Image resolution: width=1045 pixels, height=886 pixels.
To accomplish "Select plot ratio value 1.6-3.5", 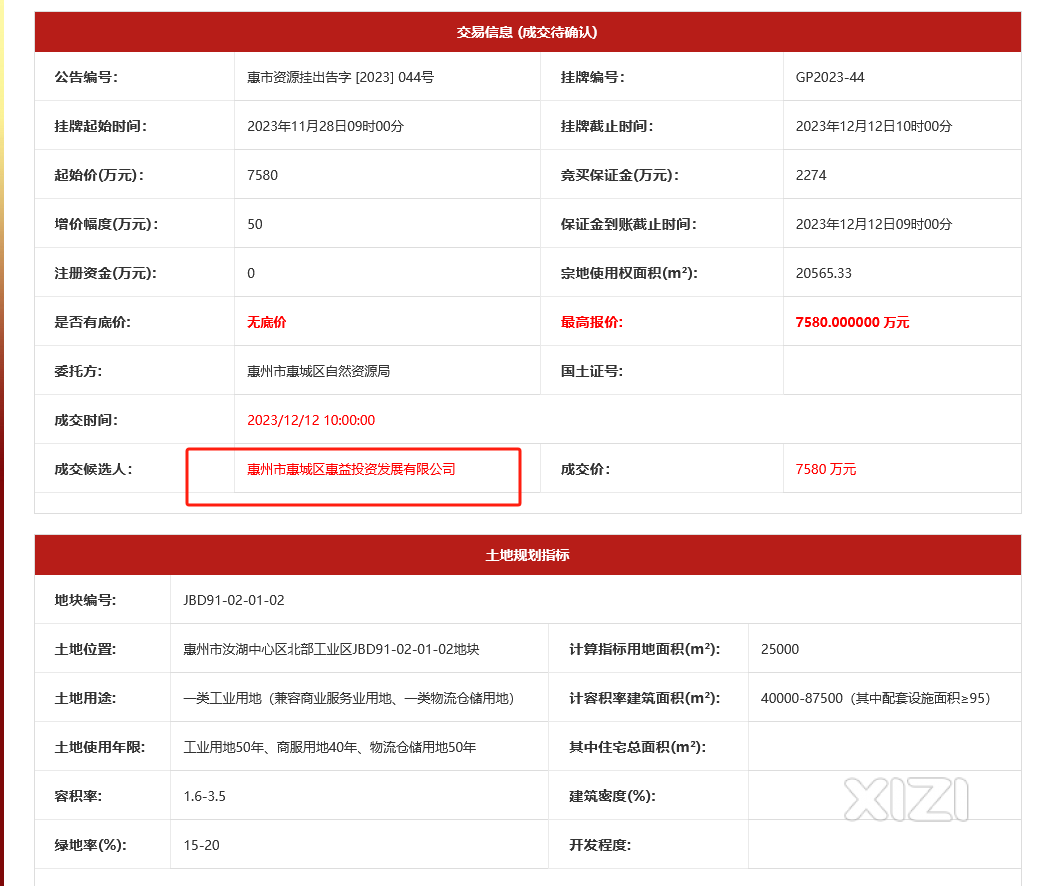I will (205, 796).
